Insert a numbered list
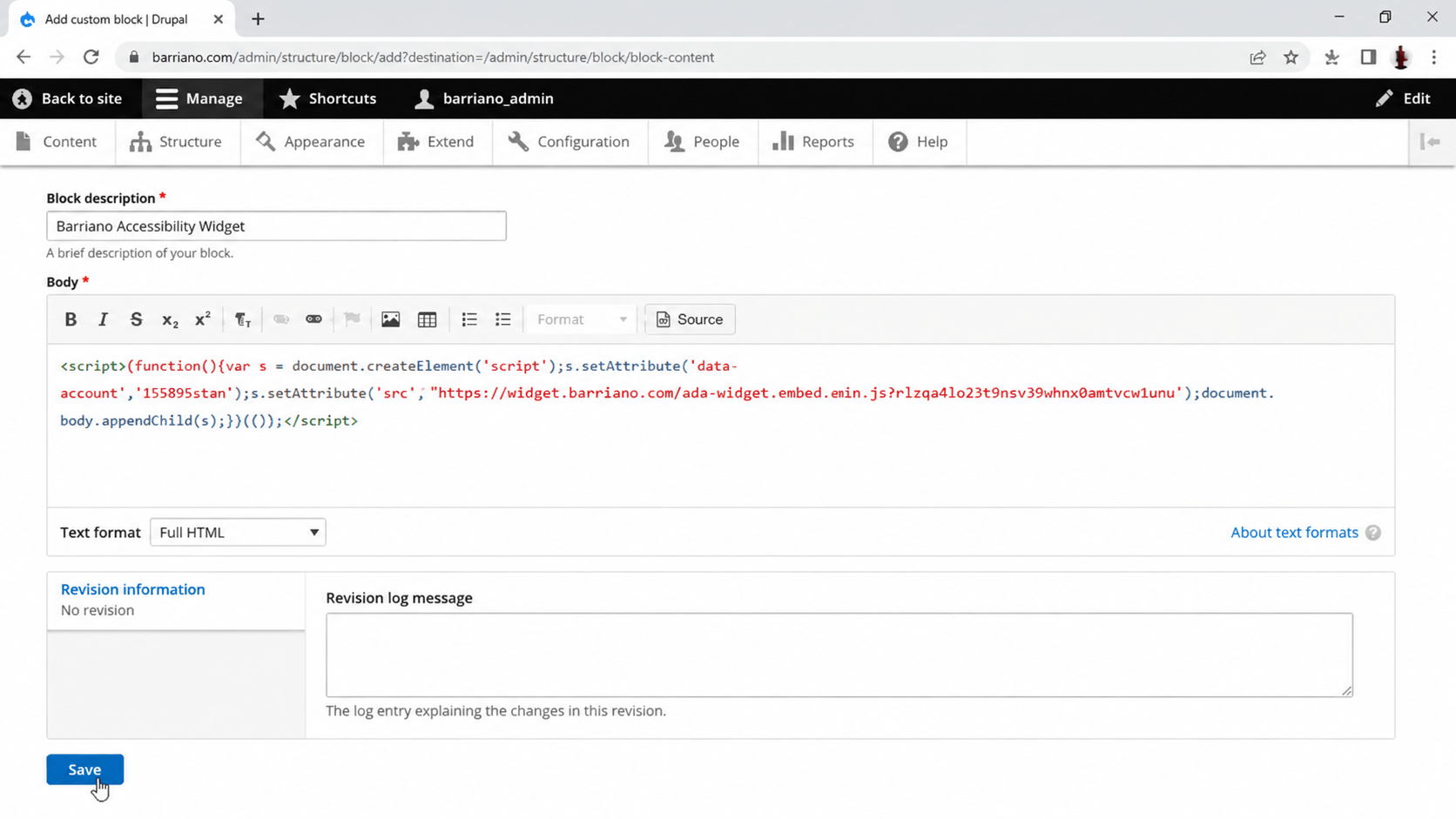1456x819 pixels. click(x=469, y=319)
